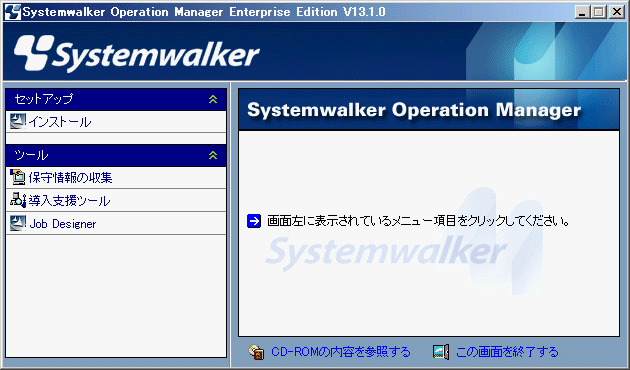Click the large Systemwalker logo banner
The height and width of the screenshot is (370, 630).
click(x=137, y=54)
